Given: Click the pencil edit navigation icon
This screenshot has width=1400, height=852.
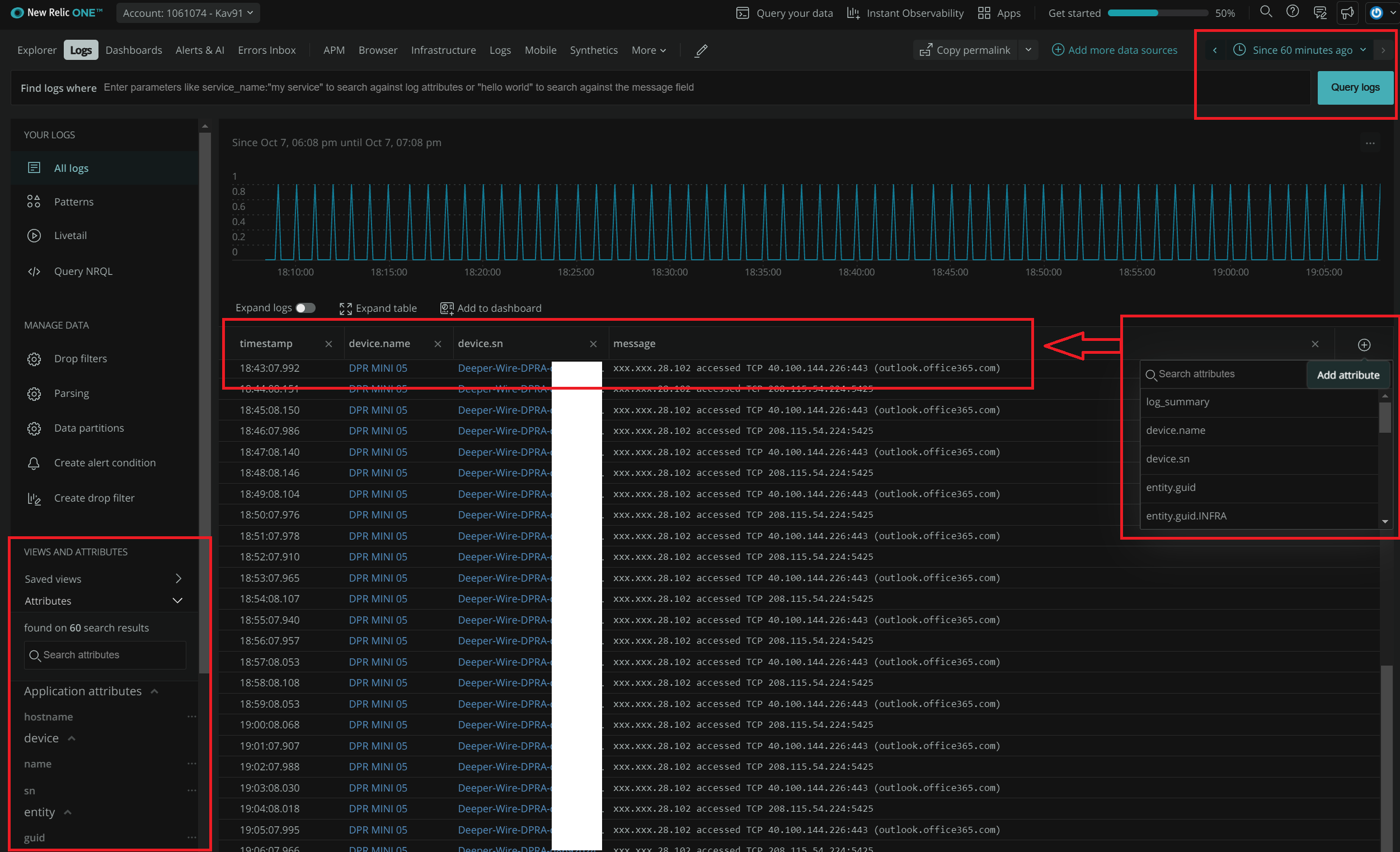Looking at the screenshot, I should 701,50.
